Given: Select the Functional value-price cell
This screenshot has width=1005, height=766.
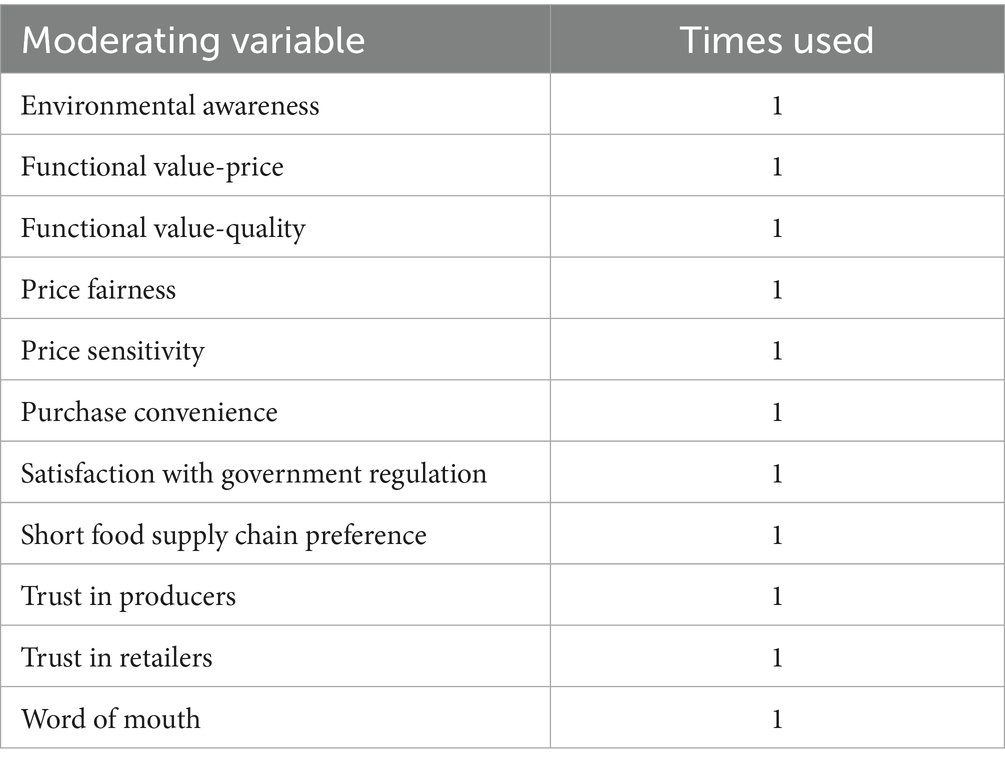Looking at the screenshot, I should tap(152, 166).
